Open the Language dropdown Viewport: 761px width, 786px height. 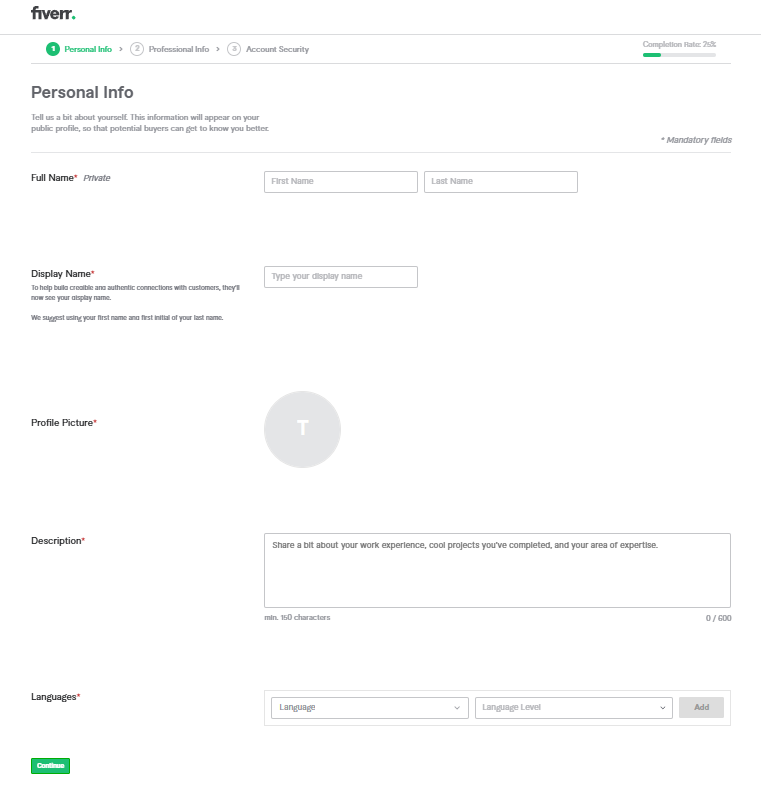[369, 708]
